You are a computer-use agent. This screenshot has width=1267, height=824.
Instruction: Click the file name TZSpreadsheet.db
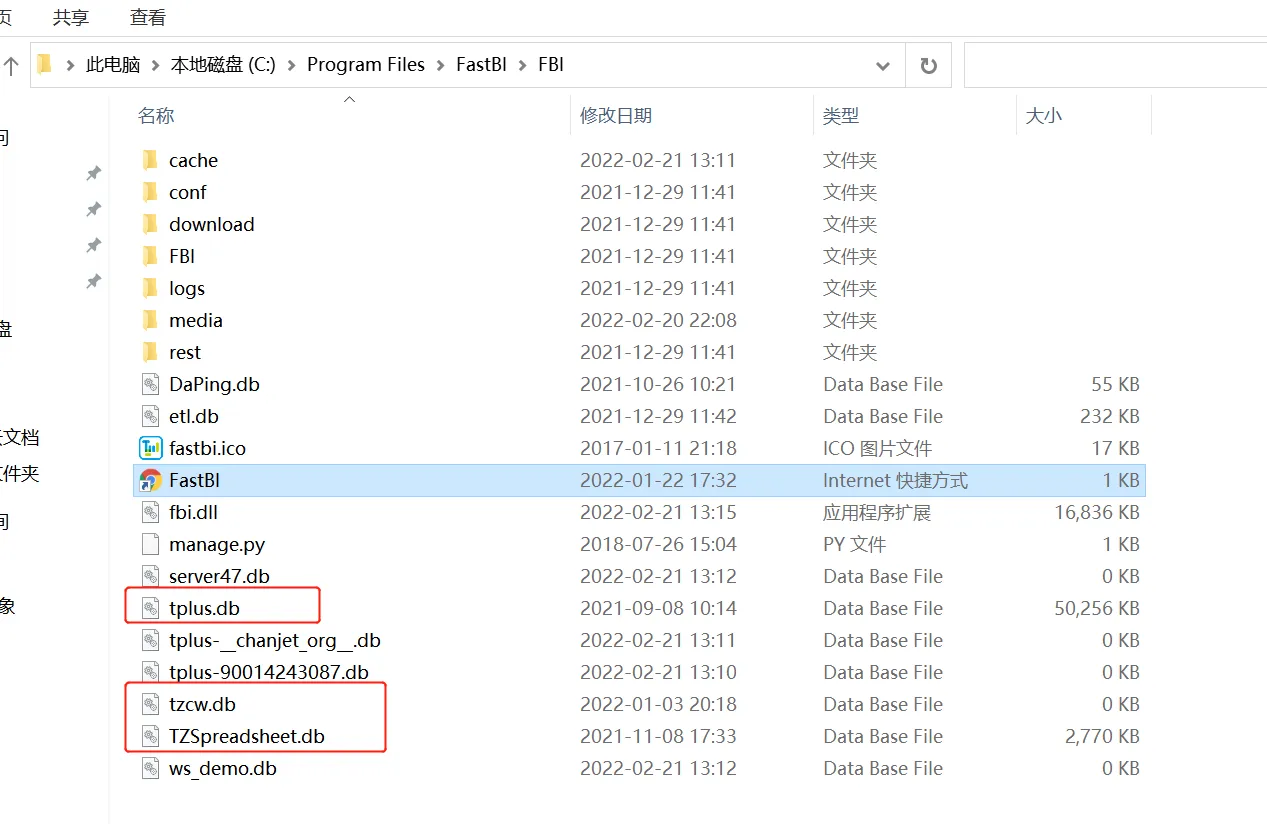[247, 736]
